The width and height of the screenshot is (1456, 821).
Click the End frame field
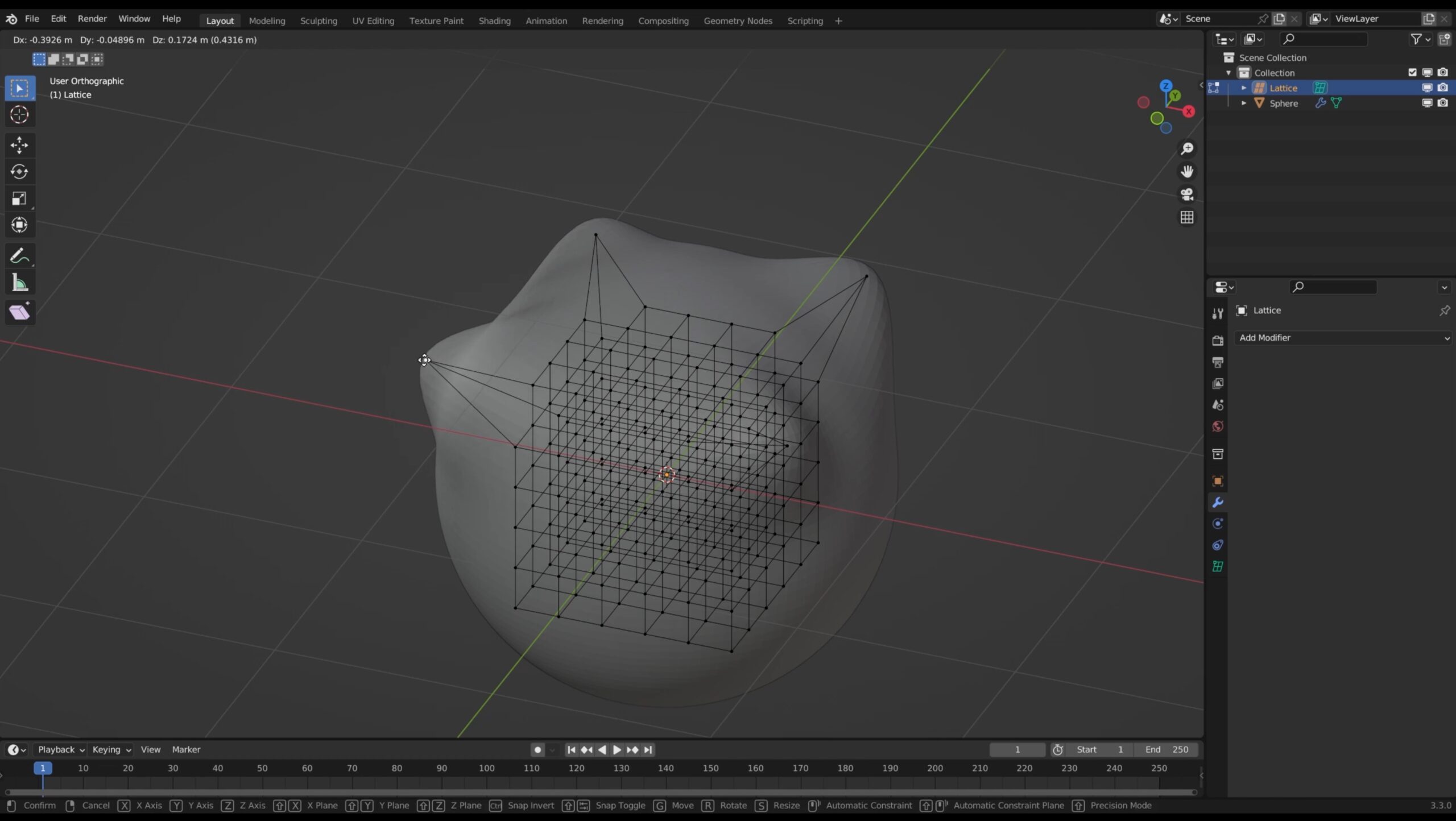1166,749
